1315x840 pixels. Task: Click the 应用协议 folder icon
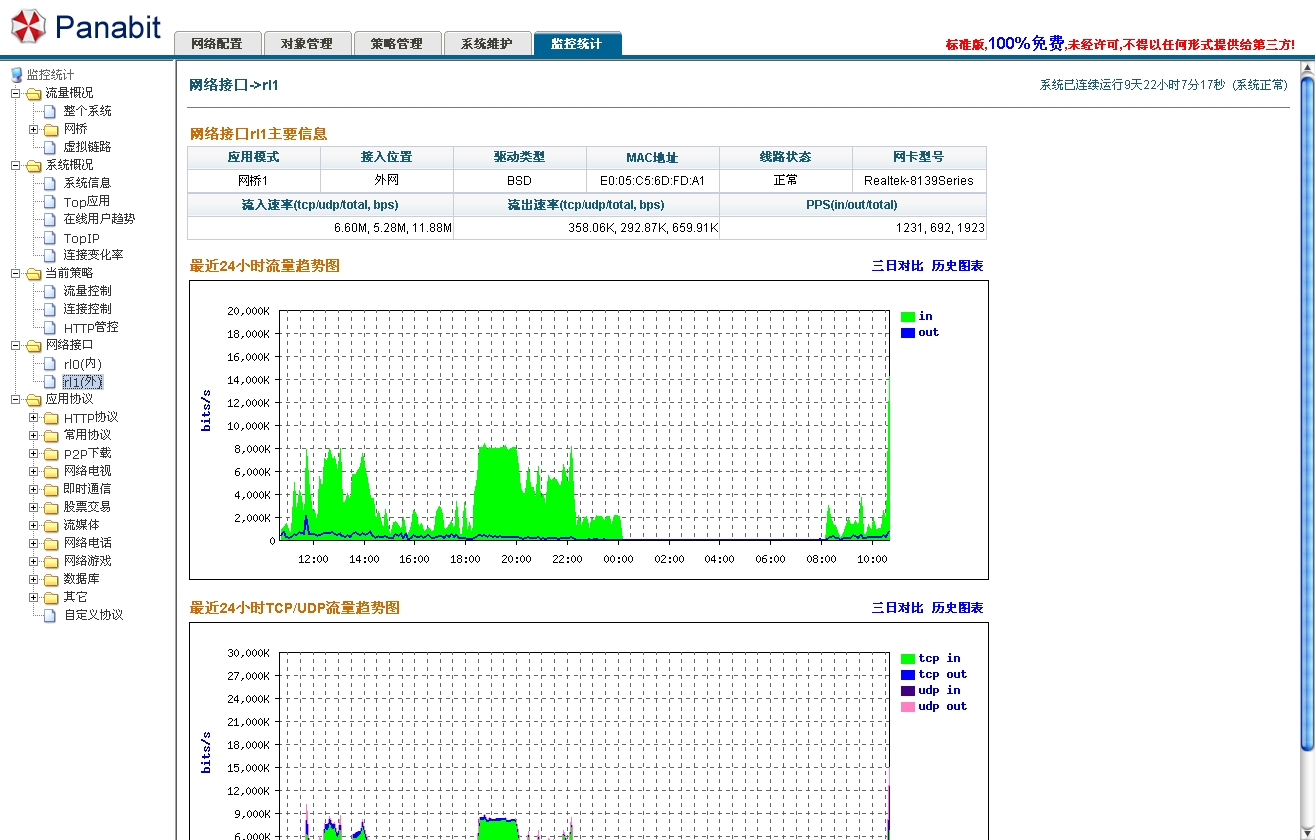pos(34,399)
